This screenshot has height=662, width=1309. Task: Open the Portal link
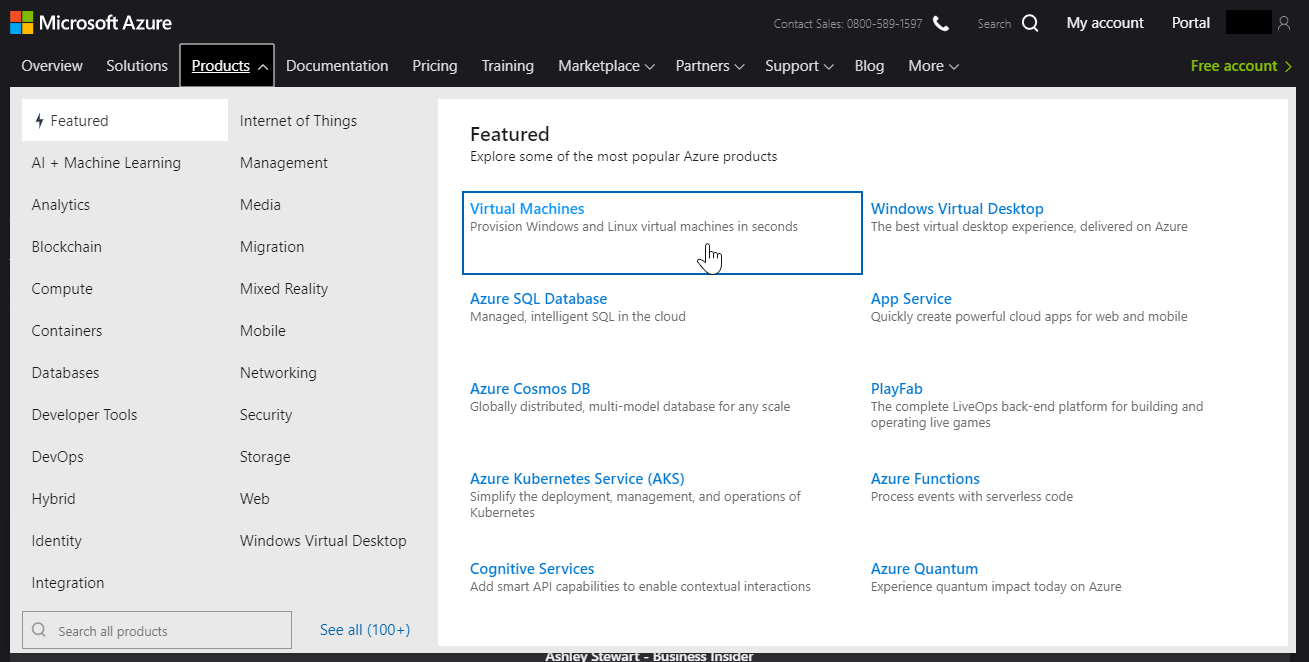point(1191,23)
